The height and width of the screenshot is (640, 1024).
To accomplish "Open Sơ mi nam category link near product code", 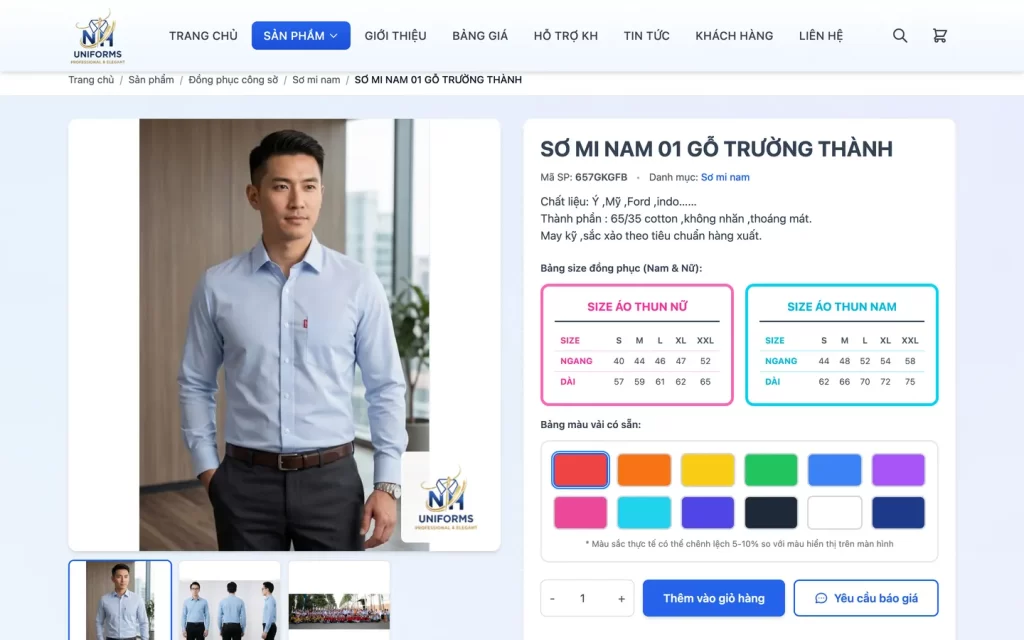I will [725, 177].
